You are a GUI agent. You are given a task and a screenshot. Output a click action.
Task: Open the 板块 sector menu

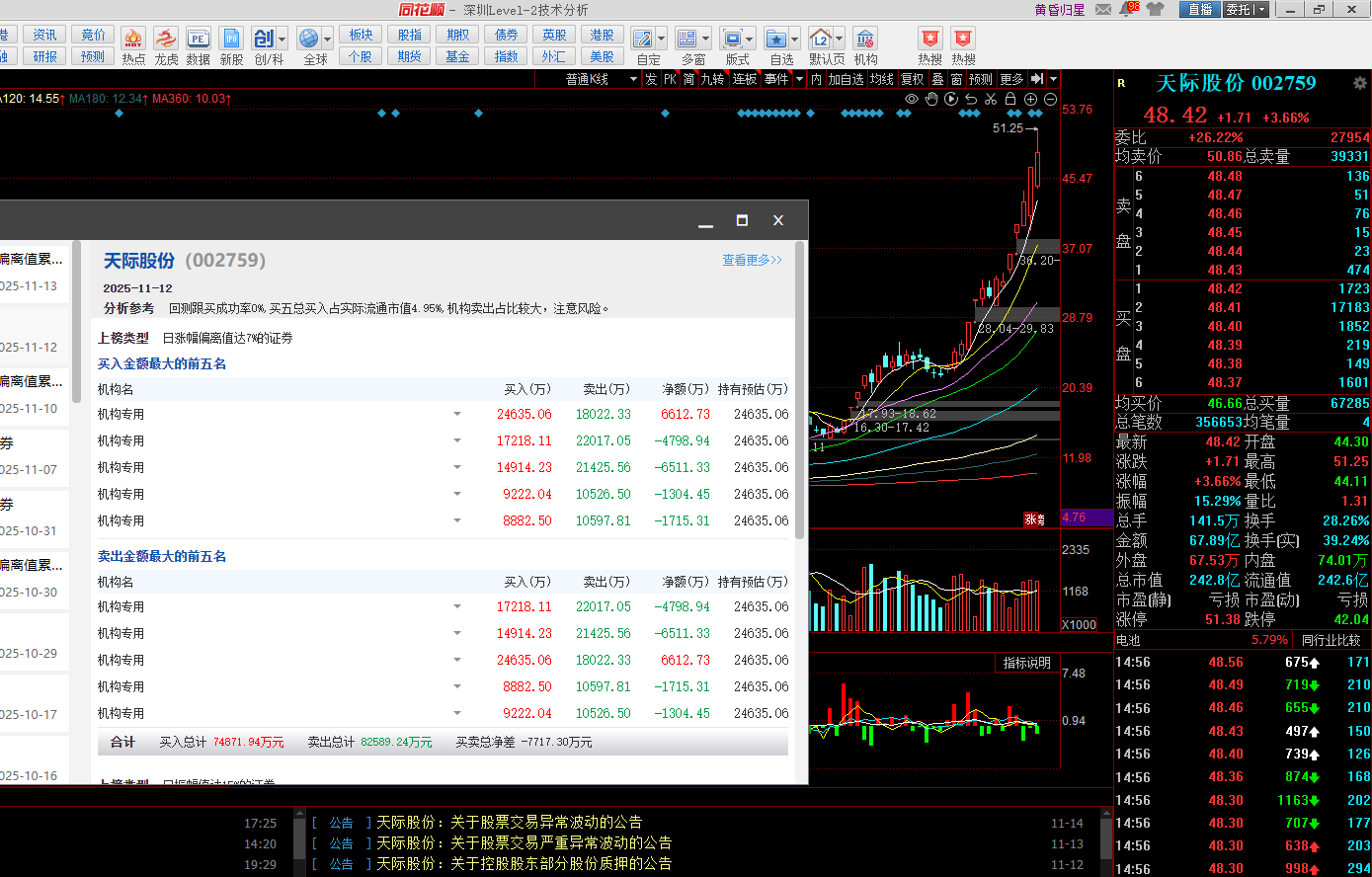pyautogui.click(x=361, y=35)
